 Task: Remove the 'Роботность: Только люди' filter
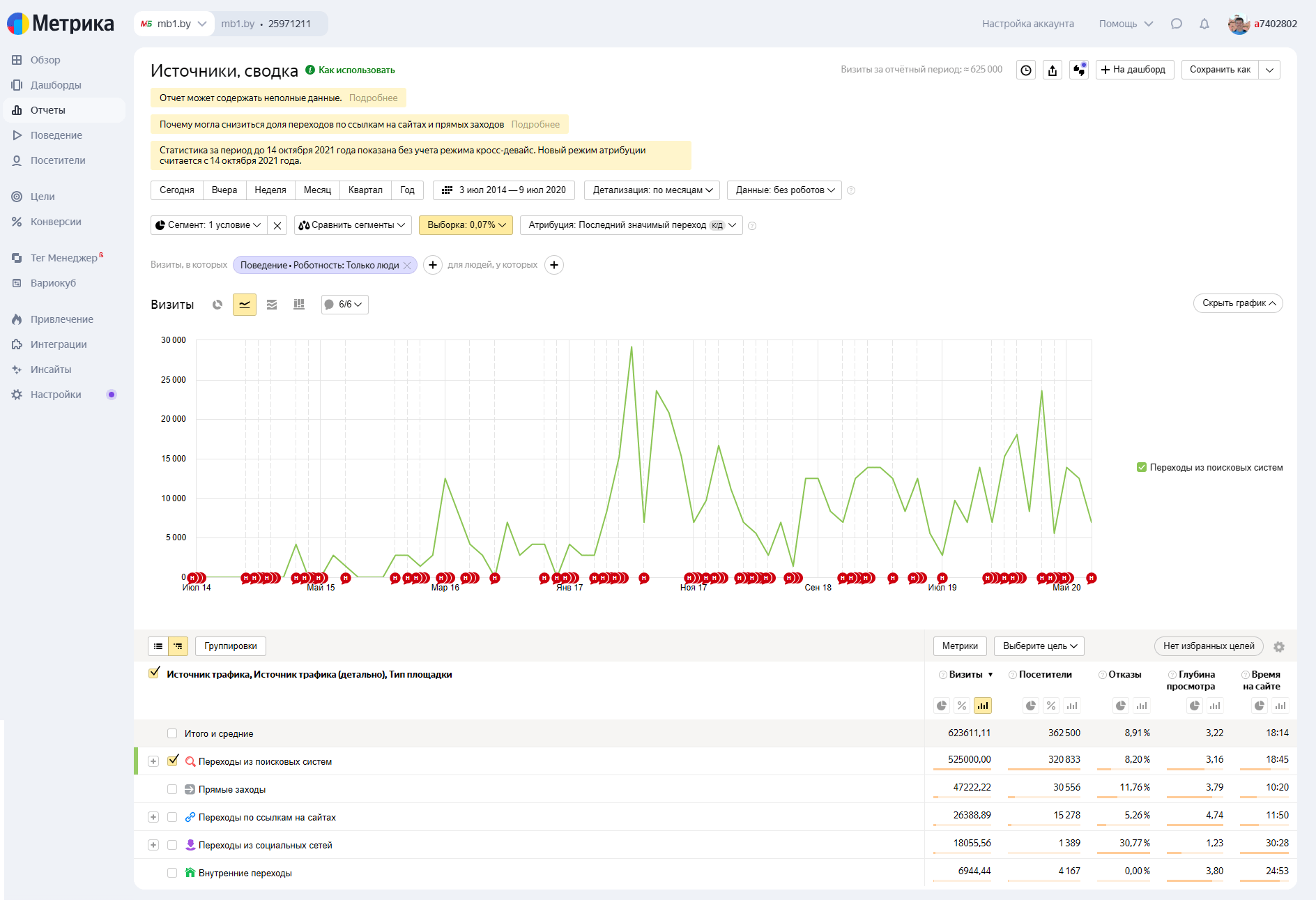[407, 266]
